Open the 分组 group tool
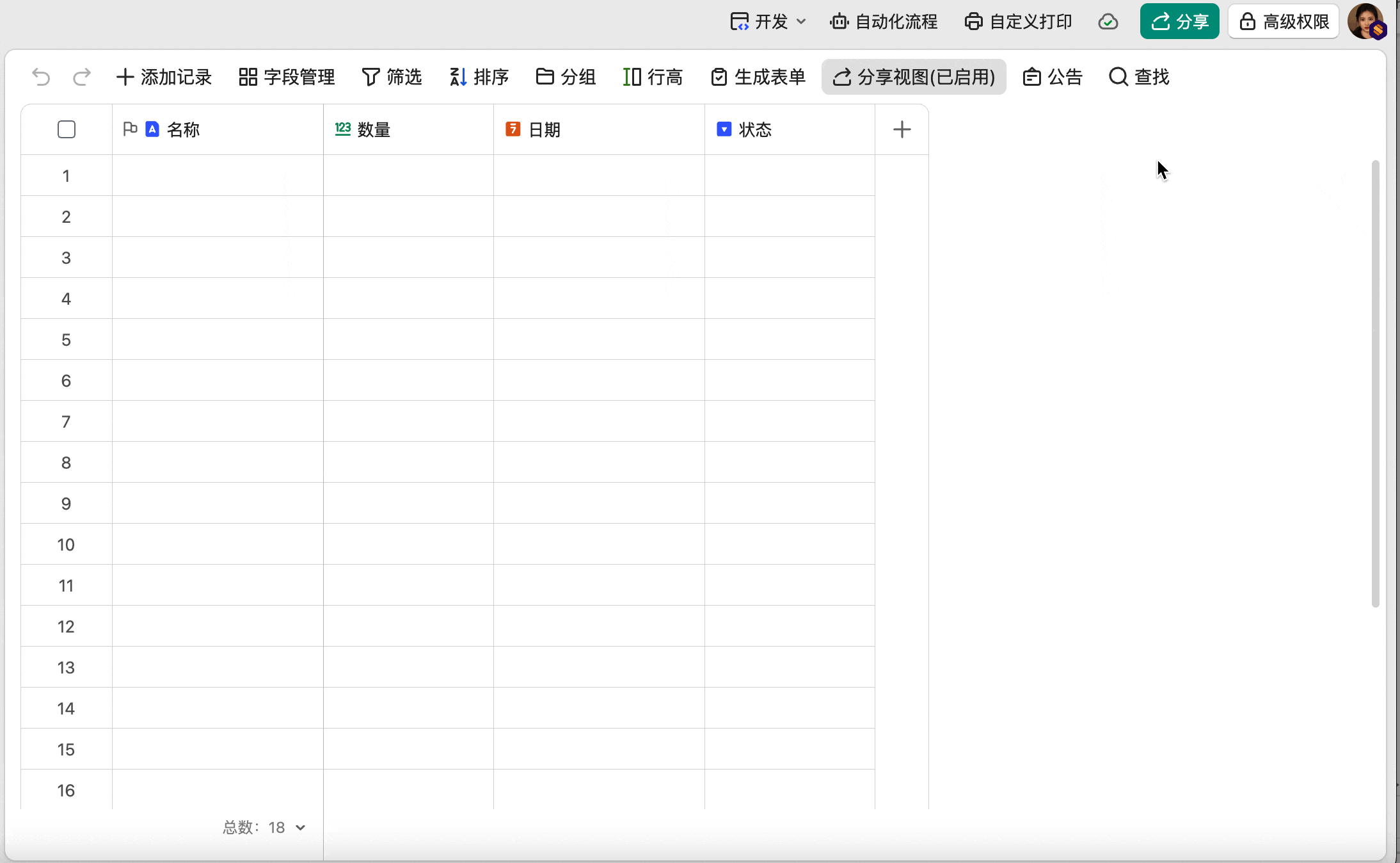Viewport: 1400px width, 863px height. [x=566, y=77]
